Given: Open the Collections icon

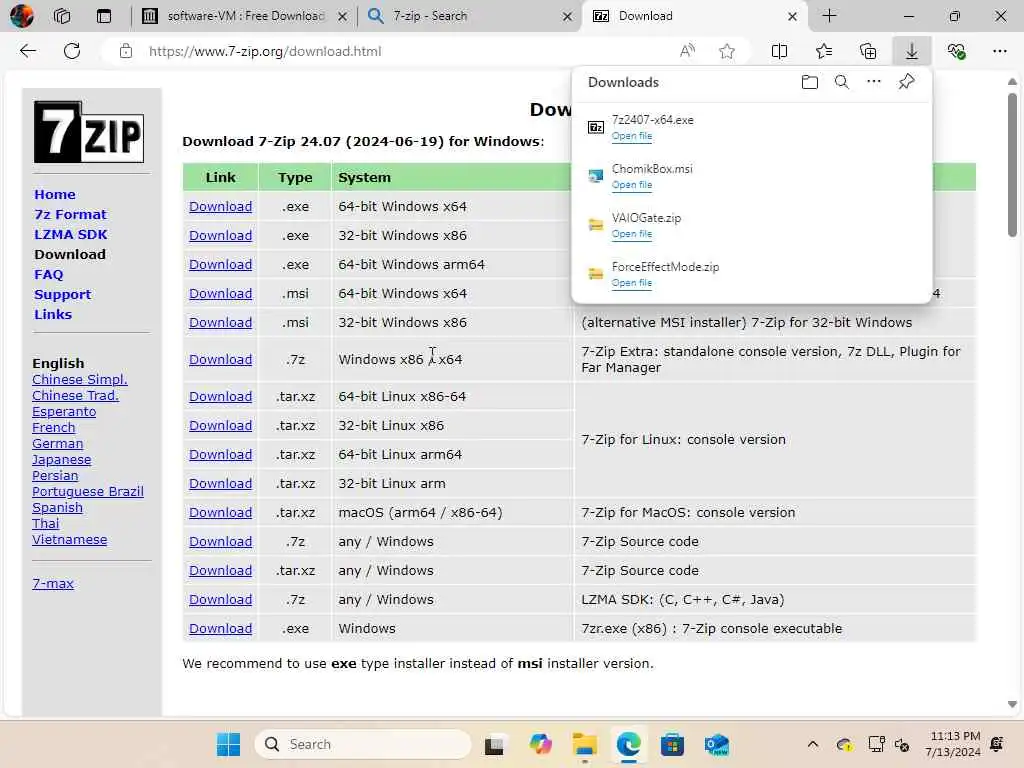Looking at the screenshot, I should tap(868, 51).
